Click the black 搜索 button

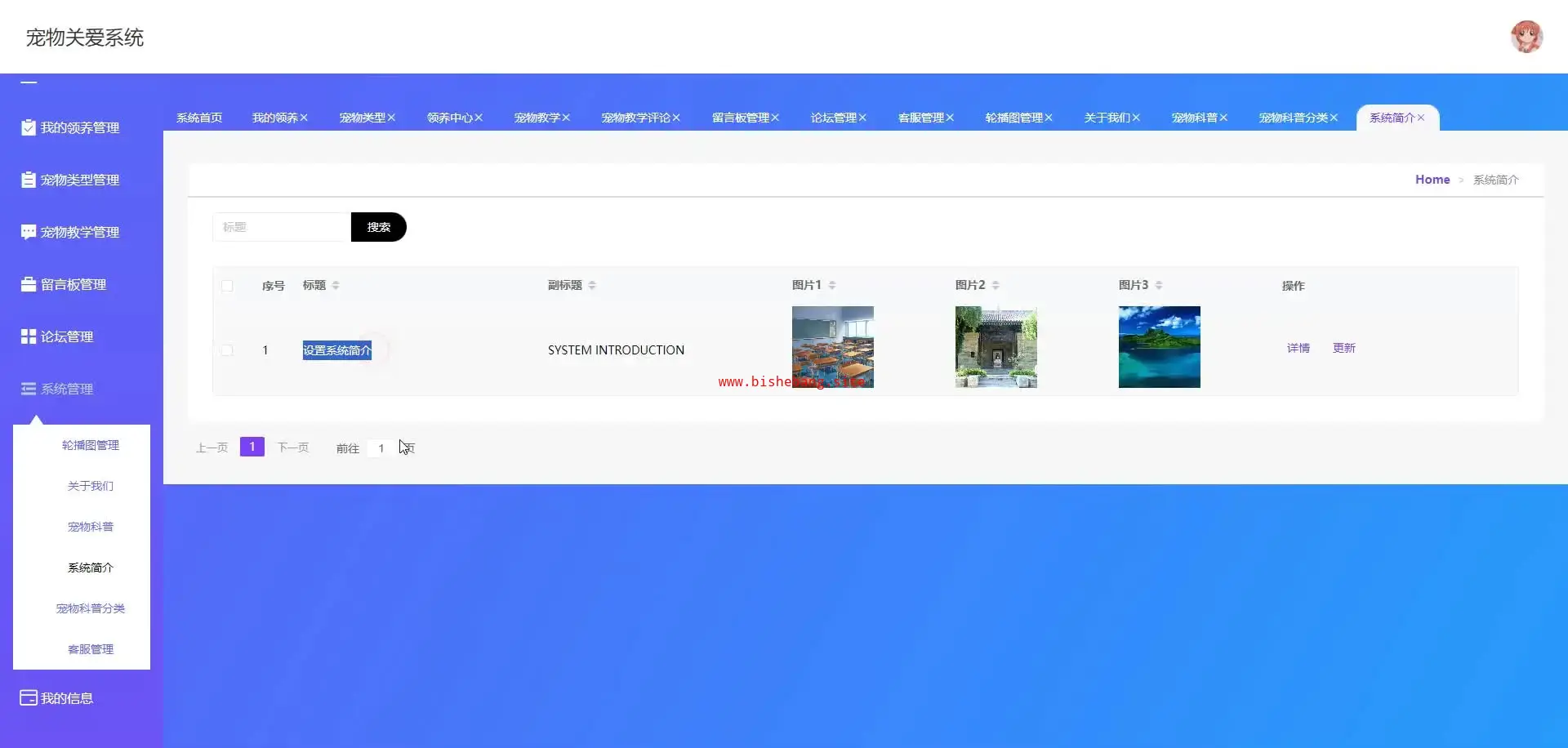[379, 227]
